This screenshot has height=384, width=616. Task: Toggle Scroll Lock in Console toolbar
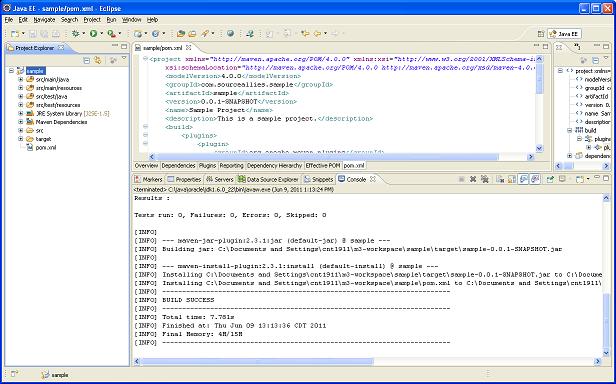coord(512,179)
